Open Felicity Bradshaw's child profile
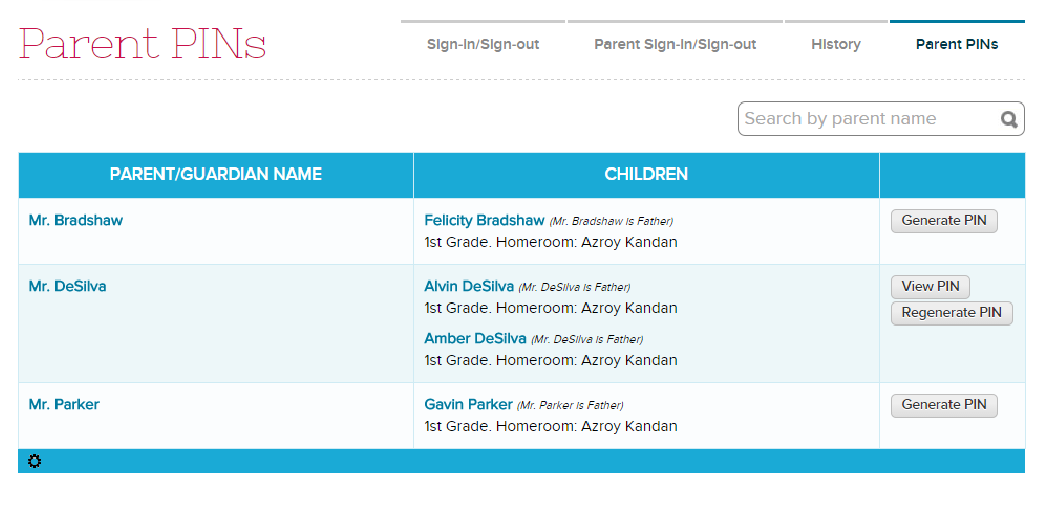 [484, 220]
